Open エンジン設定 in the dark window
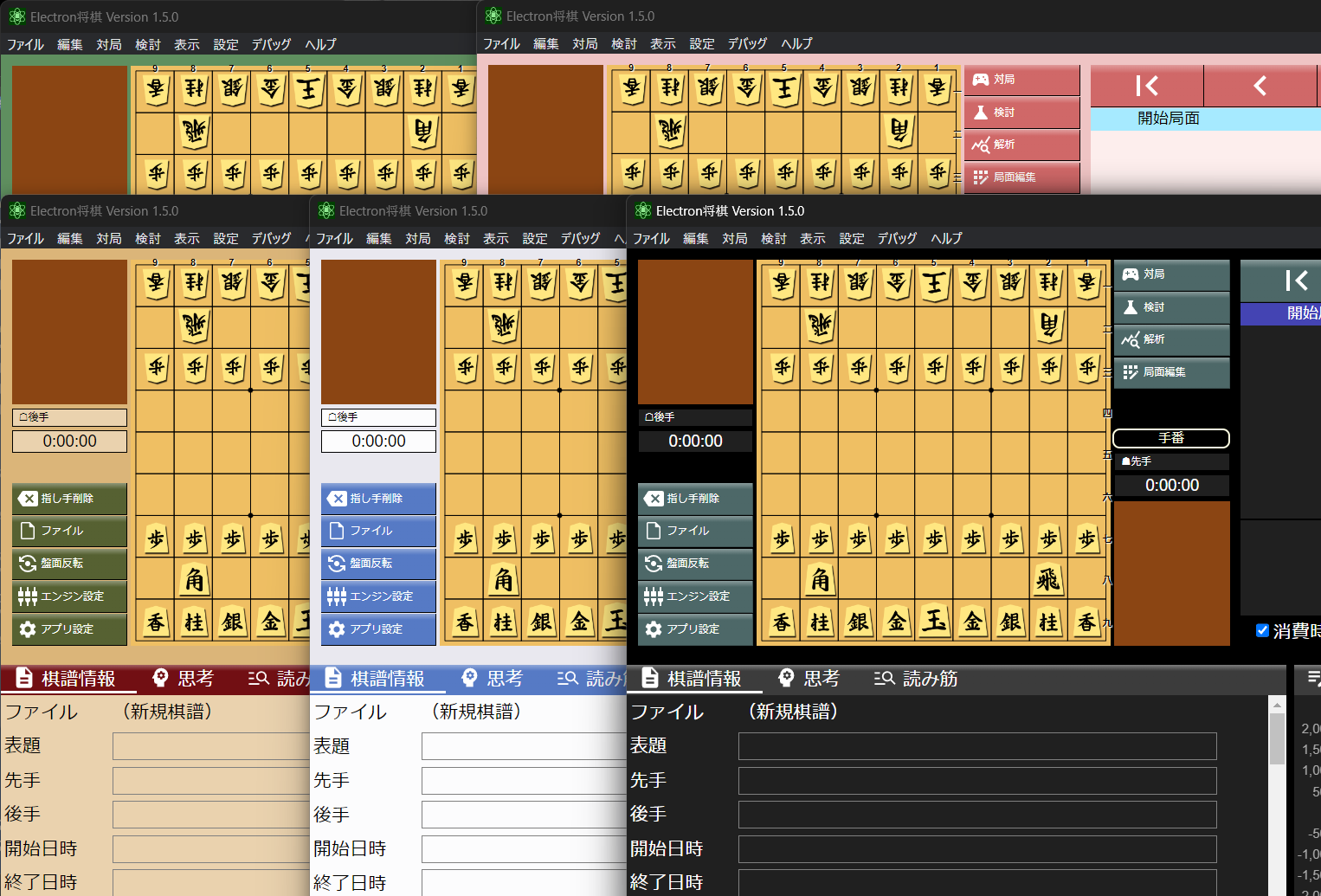Viewport: 1321px width, 896px height. tap(695, 596)
